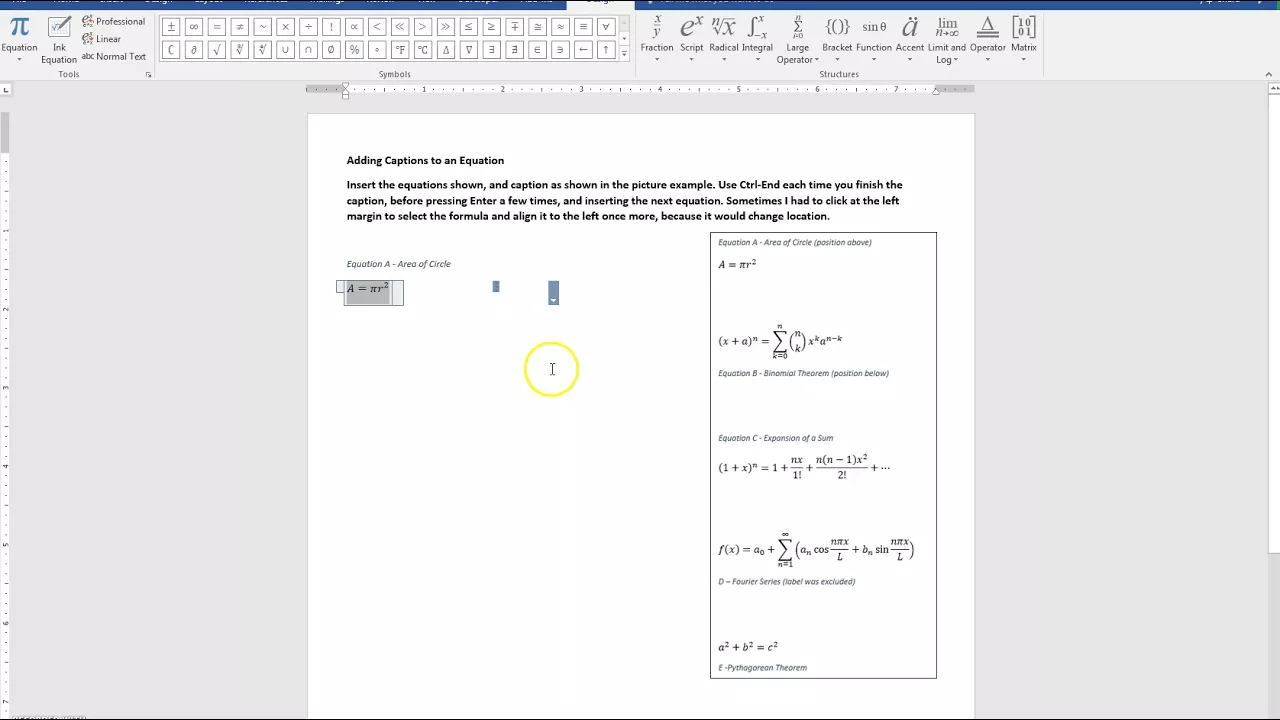Insert the degrees Celsius symbol

click(x=423, y=50)
